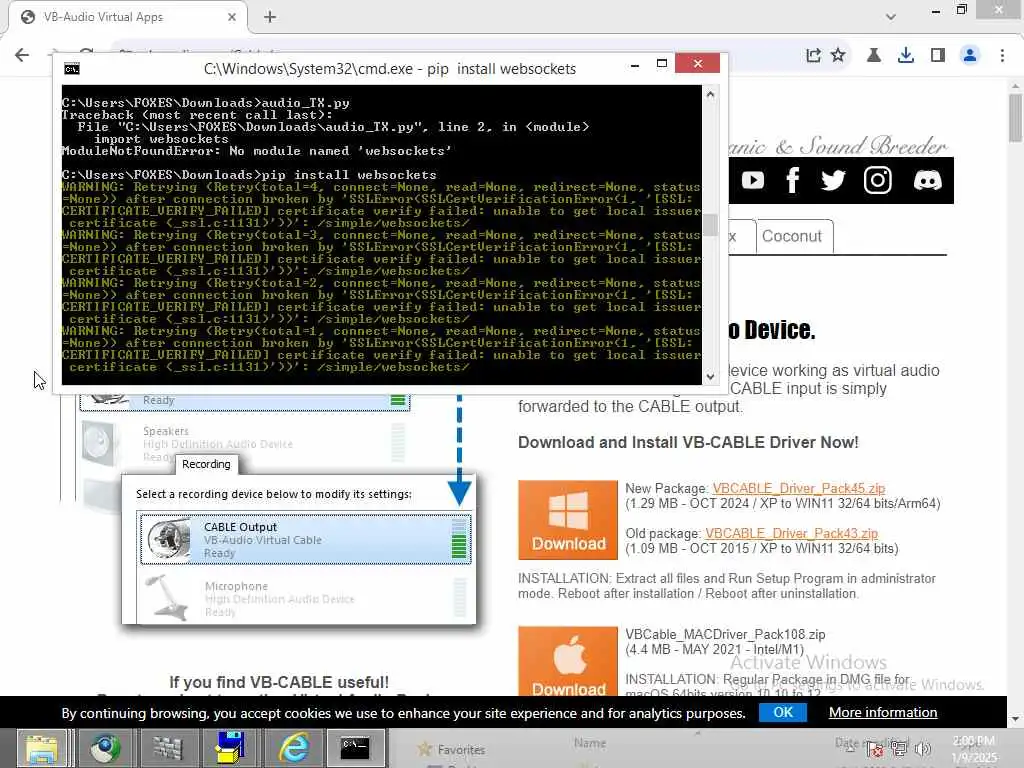This screenshot has height=768, width=1024.
Task: Open File Explorer from the taskbar
Action: [42, 748]
